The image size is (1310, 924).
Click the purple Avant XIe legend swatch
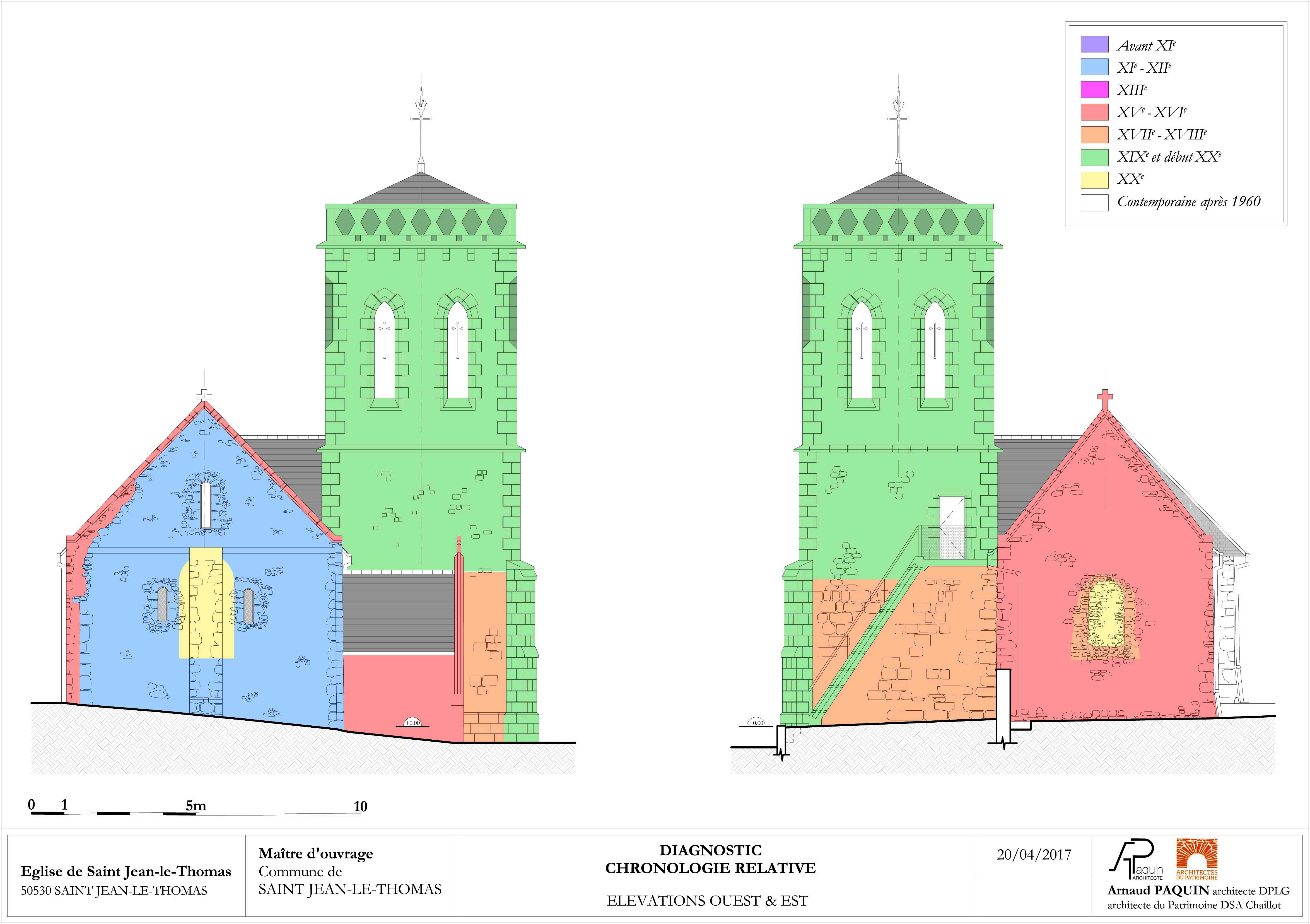pyautogui.click(x=1094, y=45)
